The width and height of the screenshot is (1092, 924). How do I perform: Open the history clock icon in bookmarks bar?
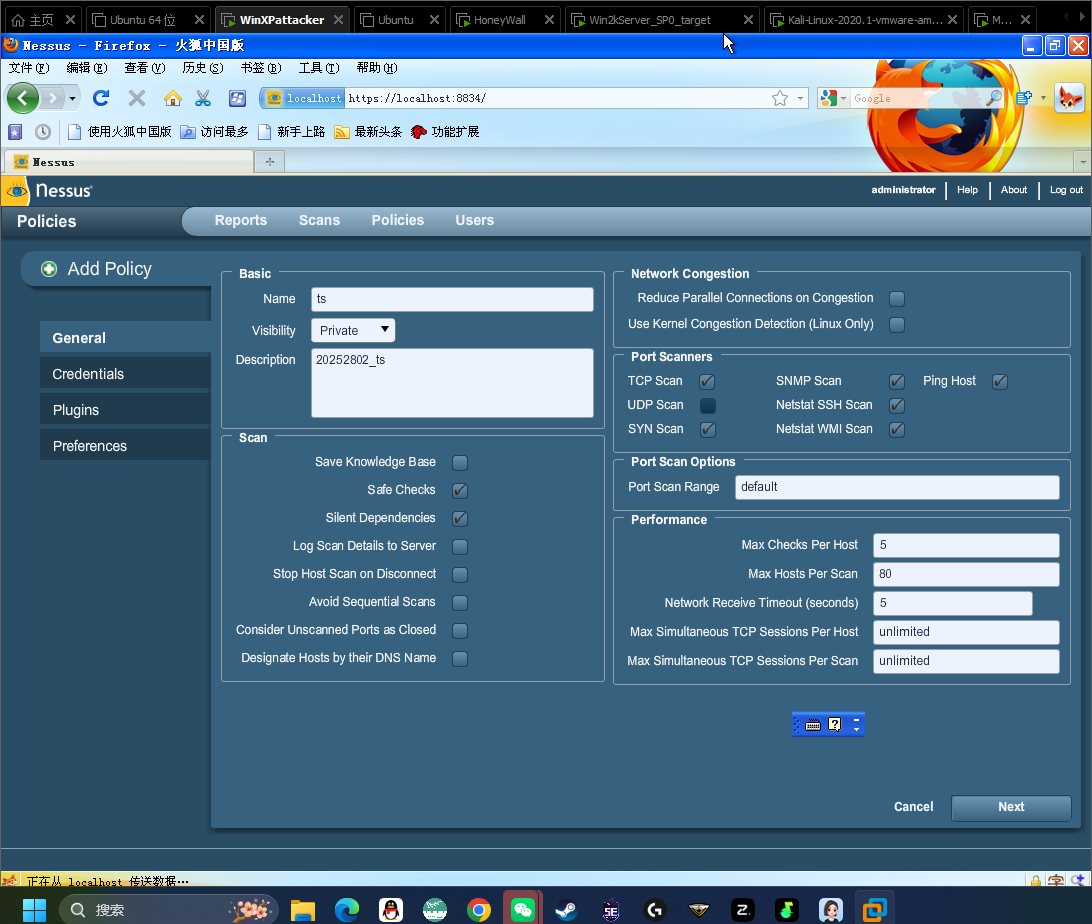pyautogui.click(x=43, y=132)
